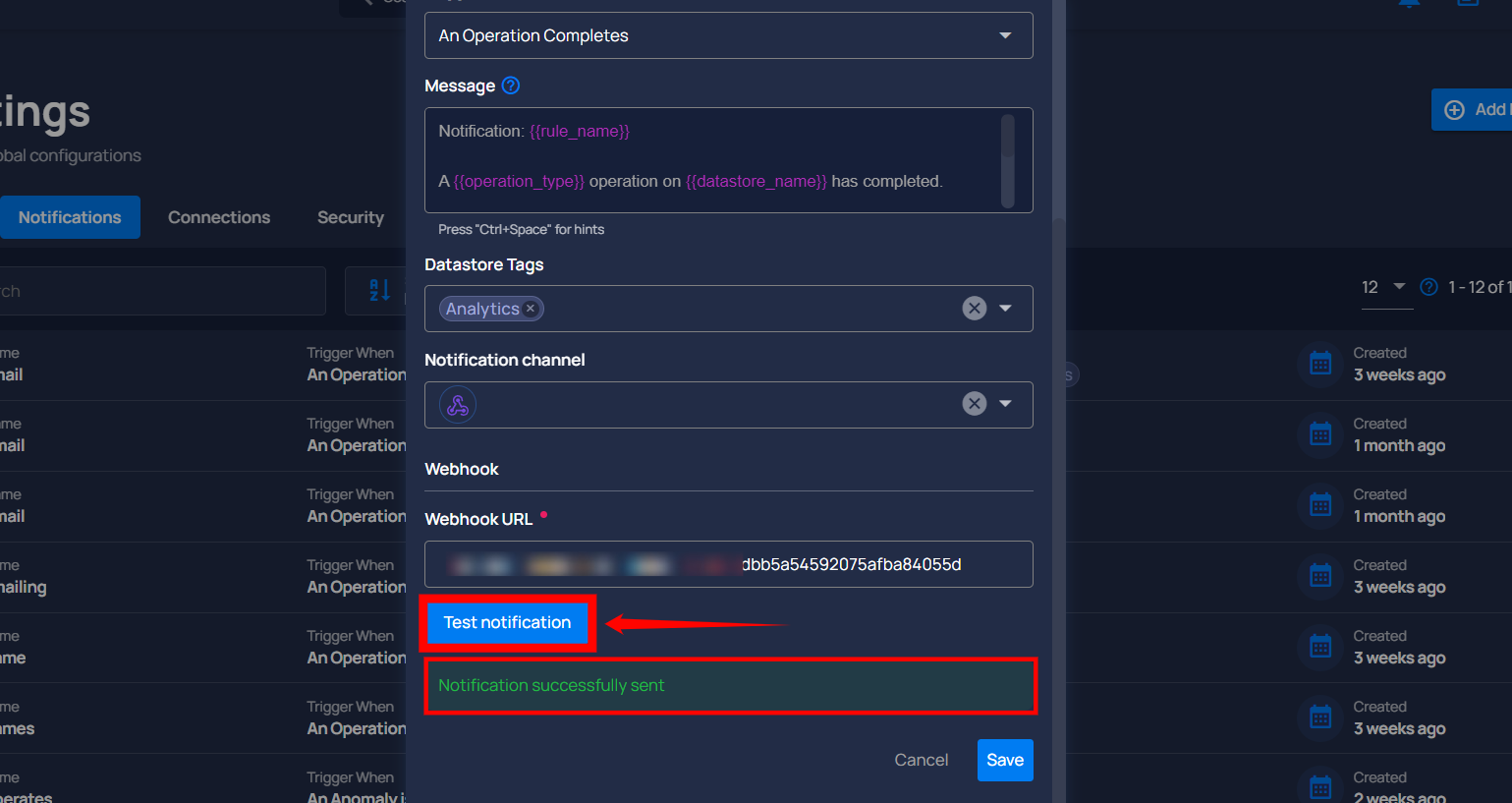Viewport: 1512px width, 803px height.
Task: Clear all Datastore Tags
Action: click(x=974, y=309)
